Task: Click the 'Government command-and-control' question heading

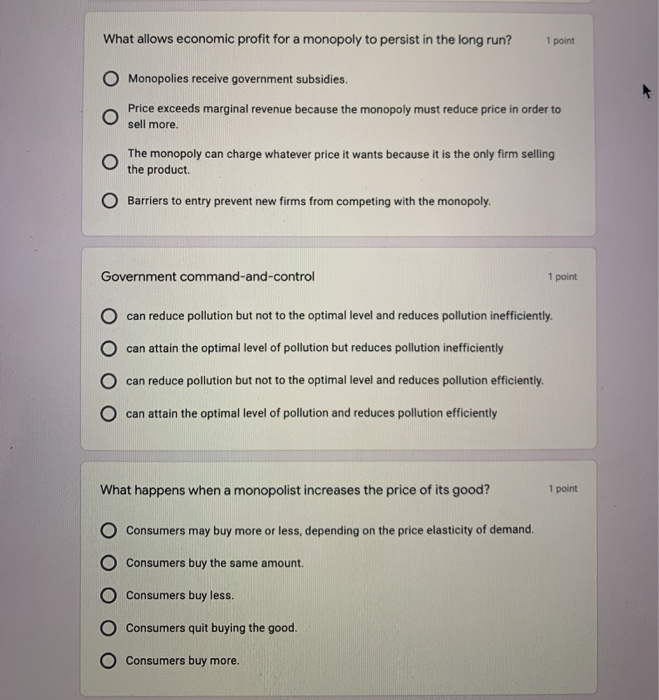Action: (x=208, y=277)
